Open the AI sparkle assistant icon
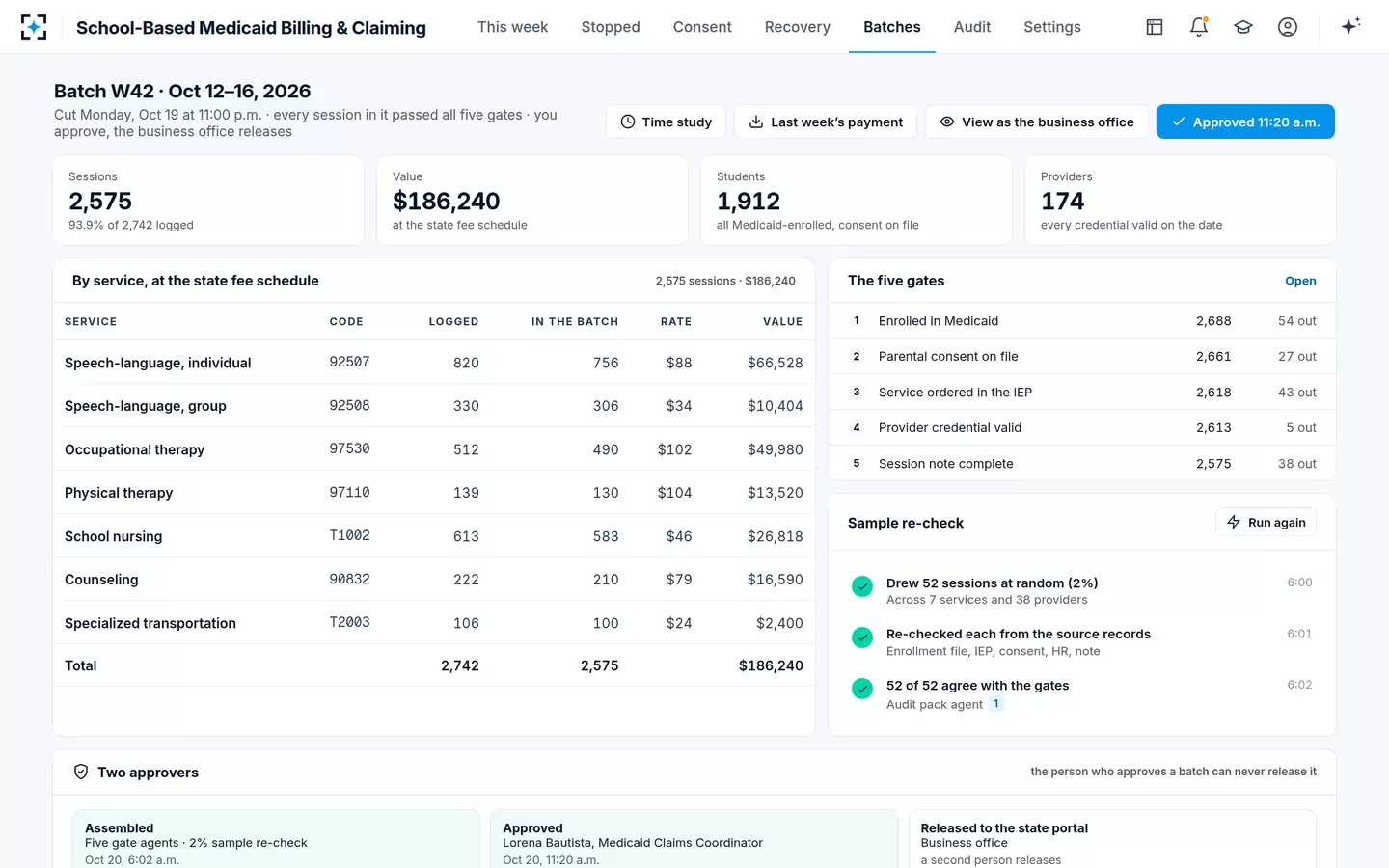The height and width of the screenshot is (868, 1389). [1350, 26]
